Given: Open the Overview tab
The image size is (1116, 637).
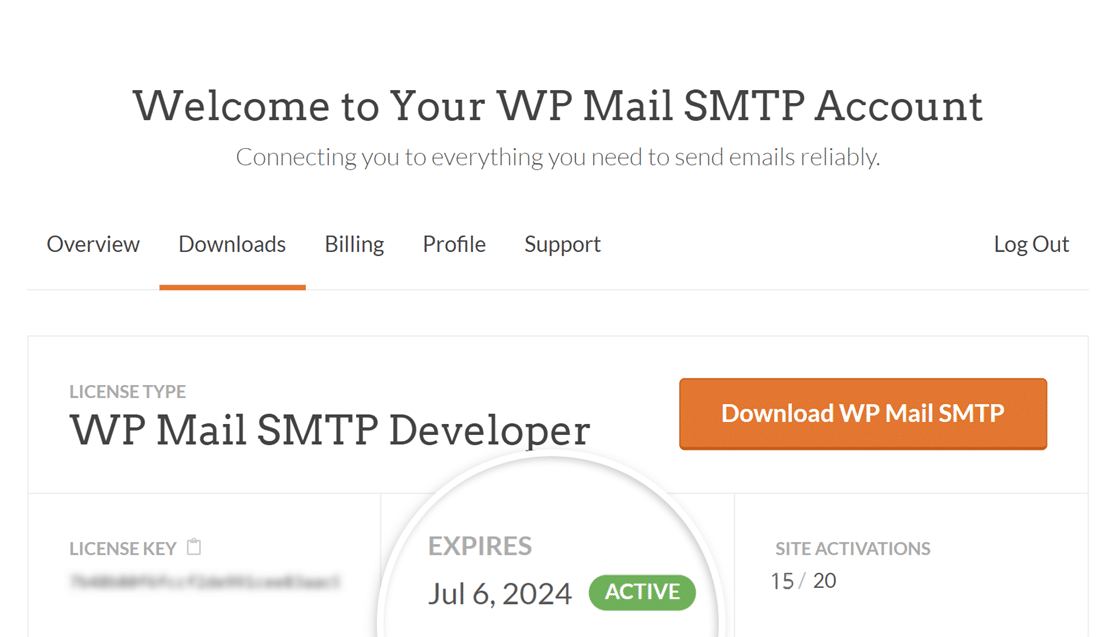Looking at the screenshot, I should tap(93, 244).
